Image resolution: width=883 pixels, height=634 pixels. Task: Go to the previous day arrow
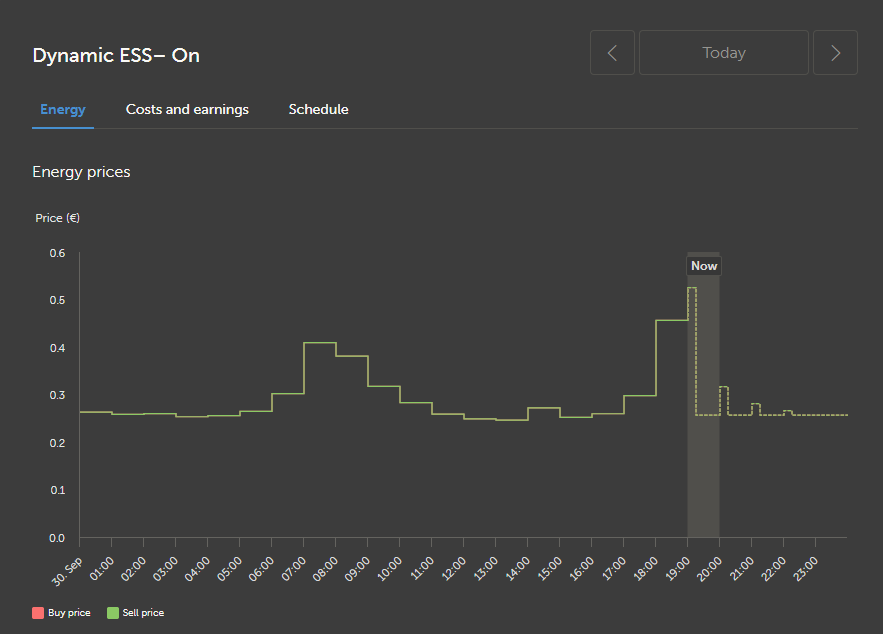coord(612,53)
